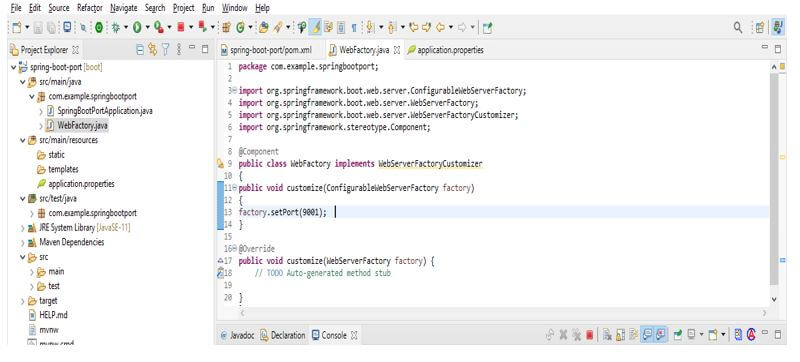Open the Navigate menu
800x362 pixels.
(123, 8)
